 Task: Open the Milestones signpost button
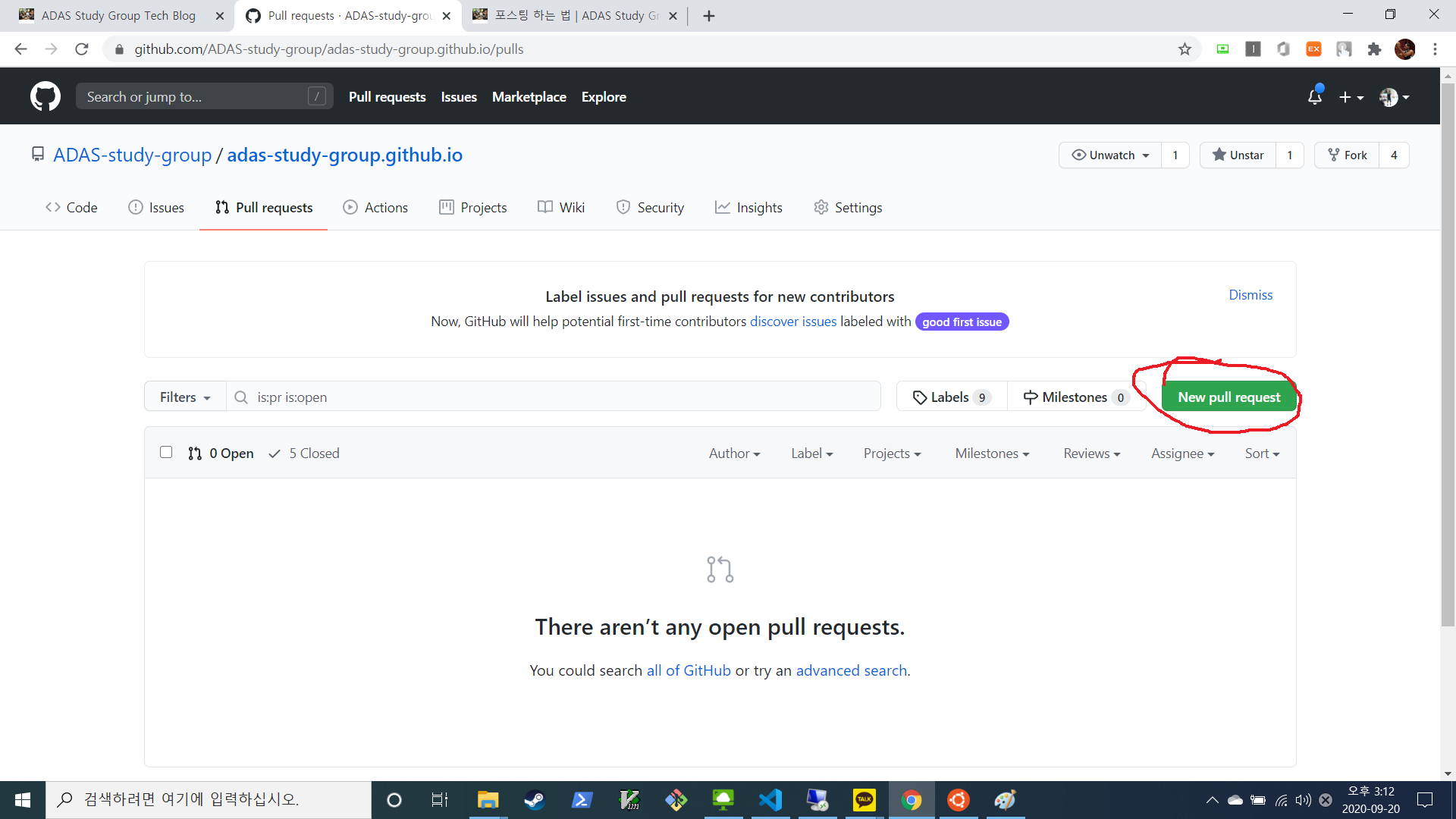1075,397
